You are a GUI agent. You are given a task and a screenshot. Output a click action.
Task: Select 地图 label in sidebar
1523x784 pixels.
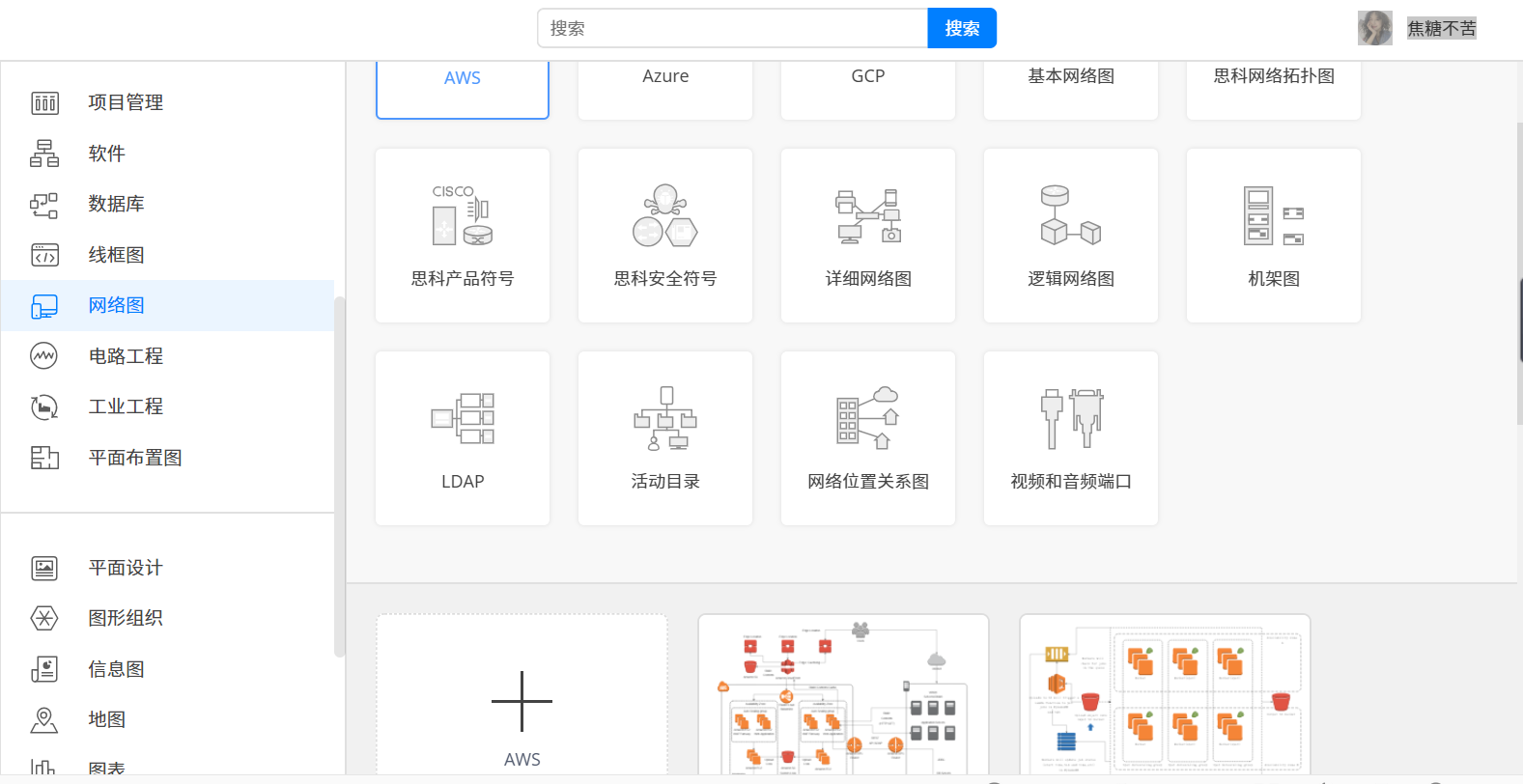click(x=107, y=719)
